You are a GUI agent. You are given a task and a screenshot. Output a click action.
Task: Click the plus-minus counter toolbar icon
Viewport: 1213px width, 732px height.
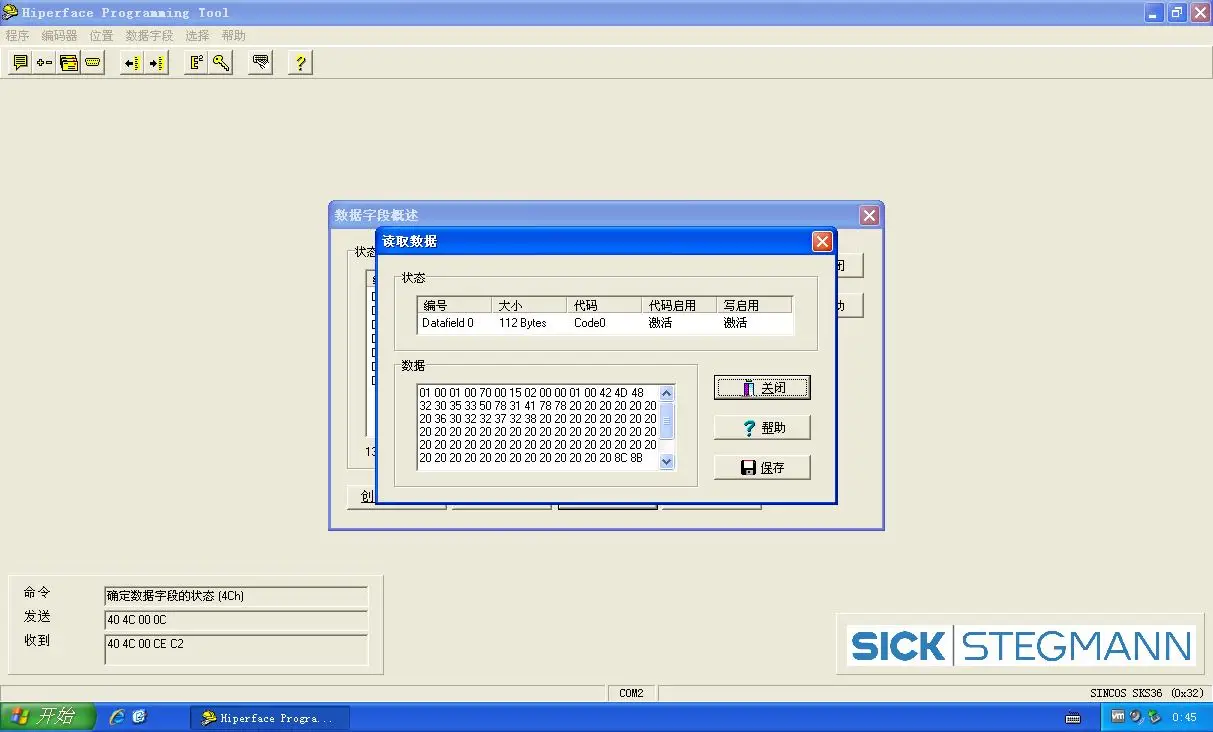[x=44, y=62]
